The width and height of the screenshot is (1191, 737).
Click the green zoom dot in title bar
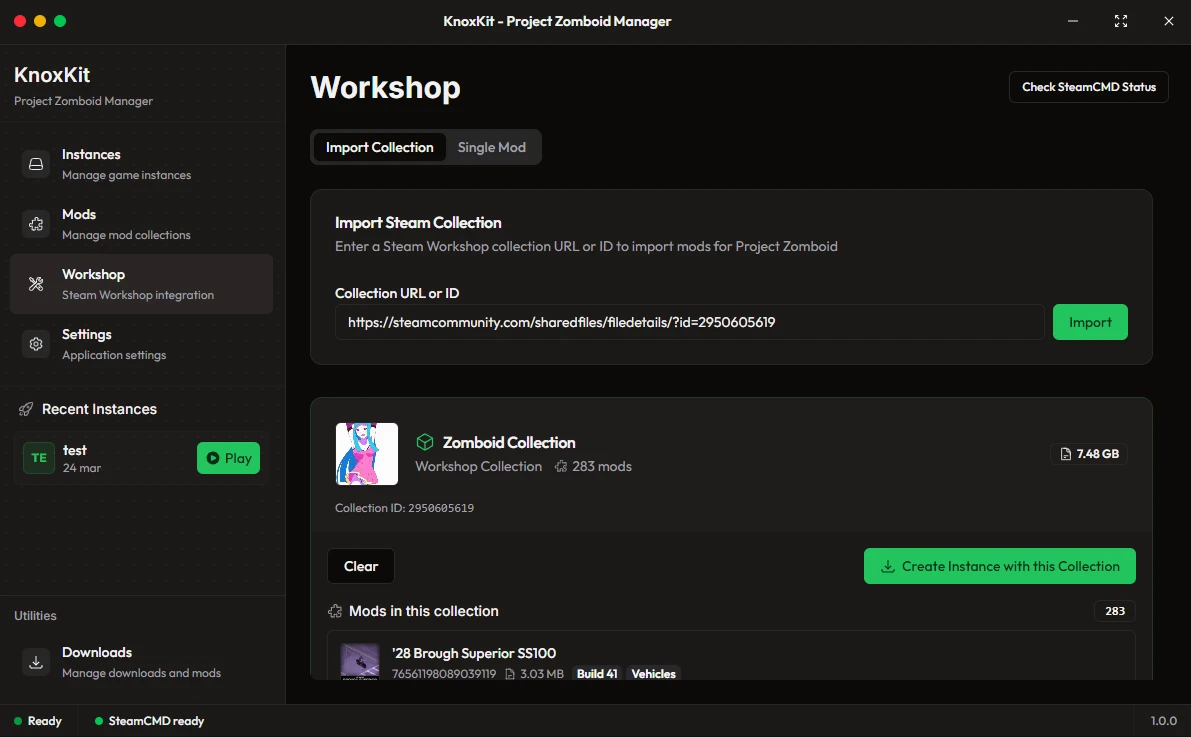(x=60, y=21)
